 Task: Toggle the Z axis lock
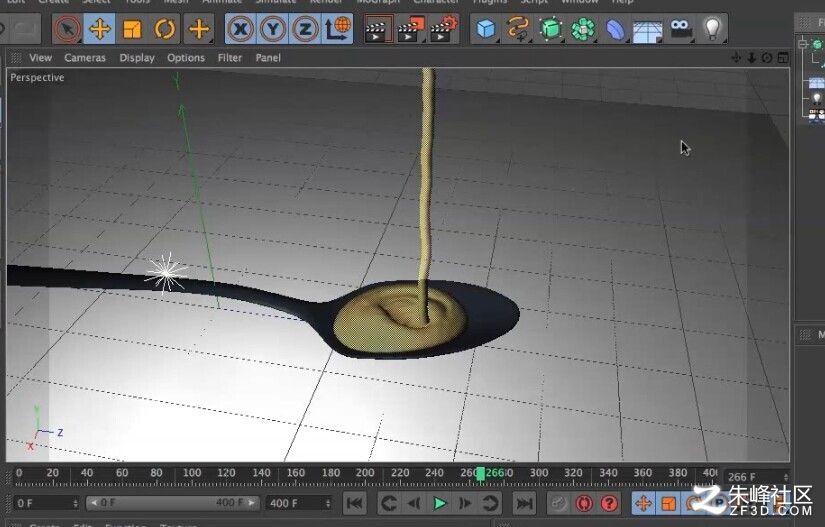(x=305, y=28)
